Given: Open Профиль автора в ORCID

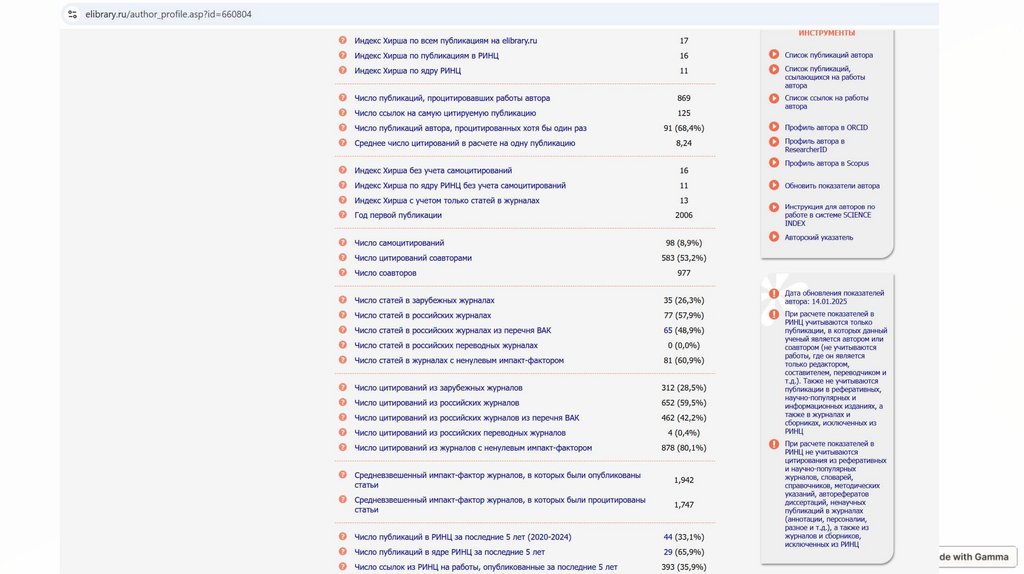Looking at the screenshot, I should tap(826, 127).
